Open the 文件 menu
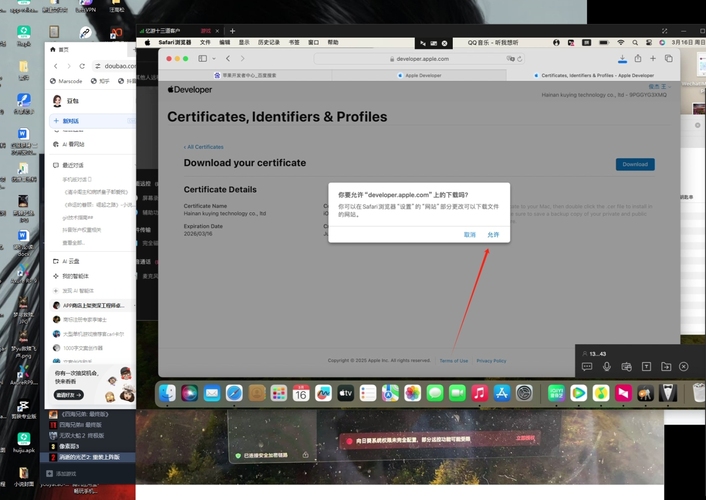 pyautogui.click(x=205, y=42)
